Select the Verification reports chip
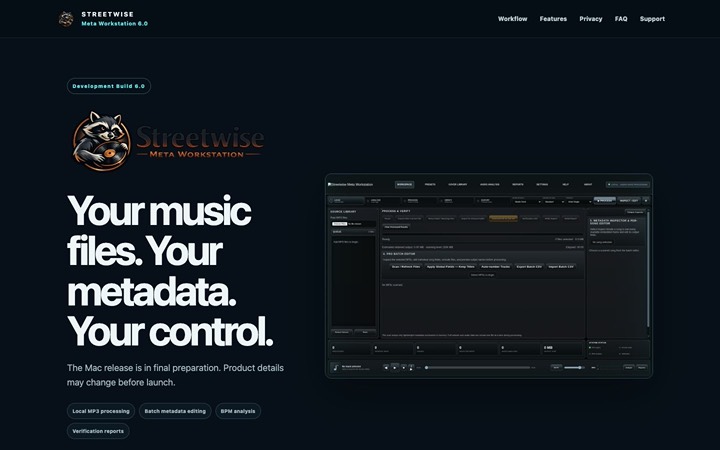Image resolution: width=720 pixels, height=450 pixels. pyautogui.click(x=98, y=431)
